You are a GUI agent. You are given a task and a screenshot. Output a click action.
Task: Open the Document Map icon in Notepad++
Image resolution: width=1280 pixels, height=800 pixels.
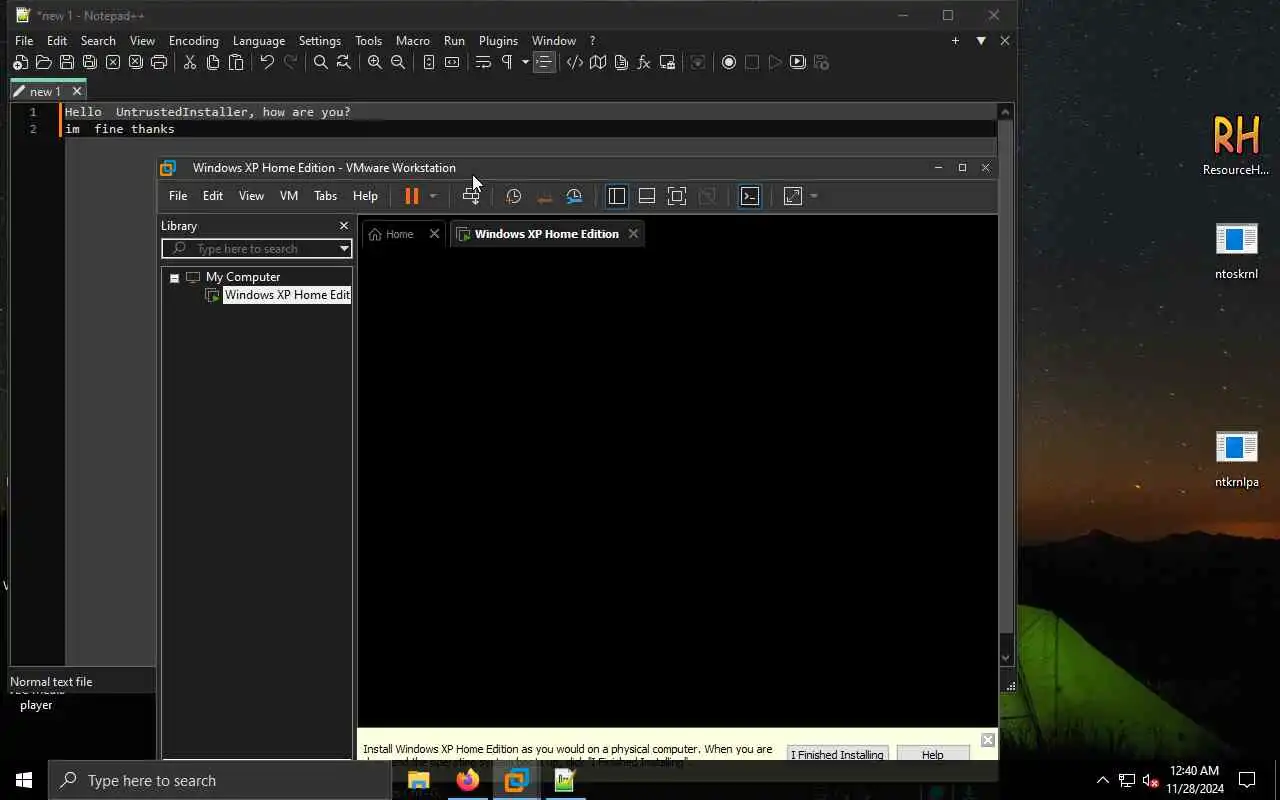pos(598,62)
